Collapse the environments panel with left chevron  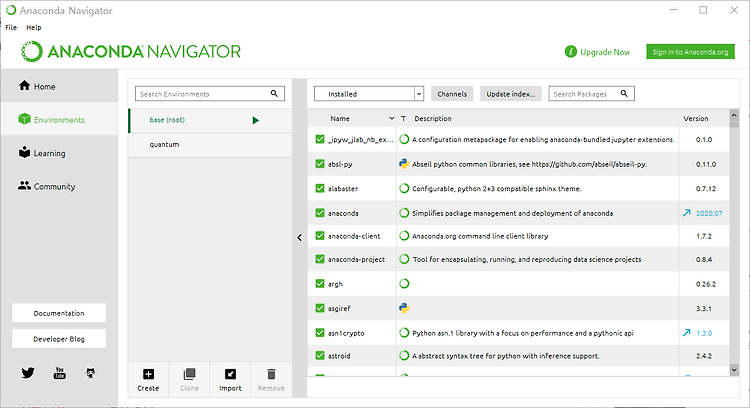pos(299,237)
